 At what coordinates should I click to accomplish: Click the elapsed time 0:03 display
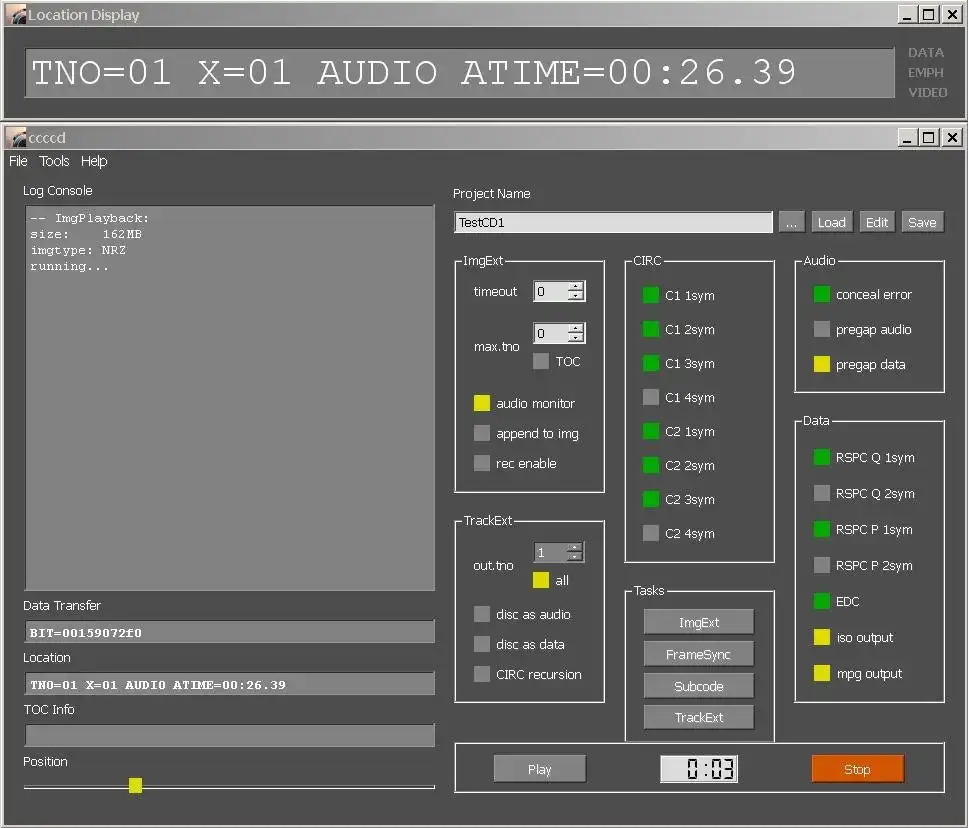[699, 769]
